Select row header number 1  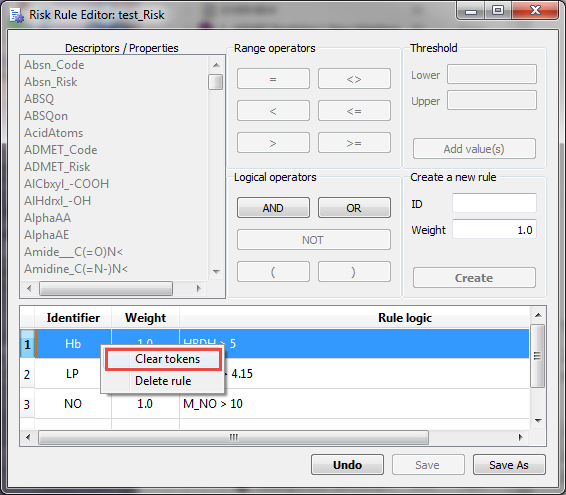pos(27,344)
